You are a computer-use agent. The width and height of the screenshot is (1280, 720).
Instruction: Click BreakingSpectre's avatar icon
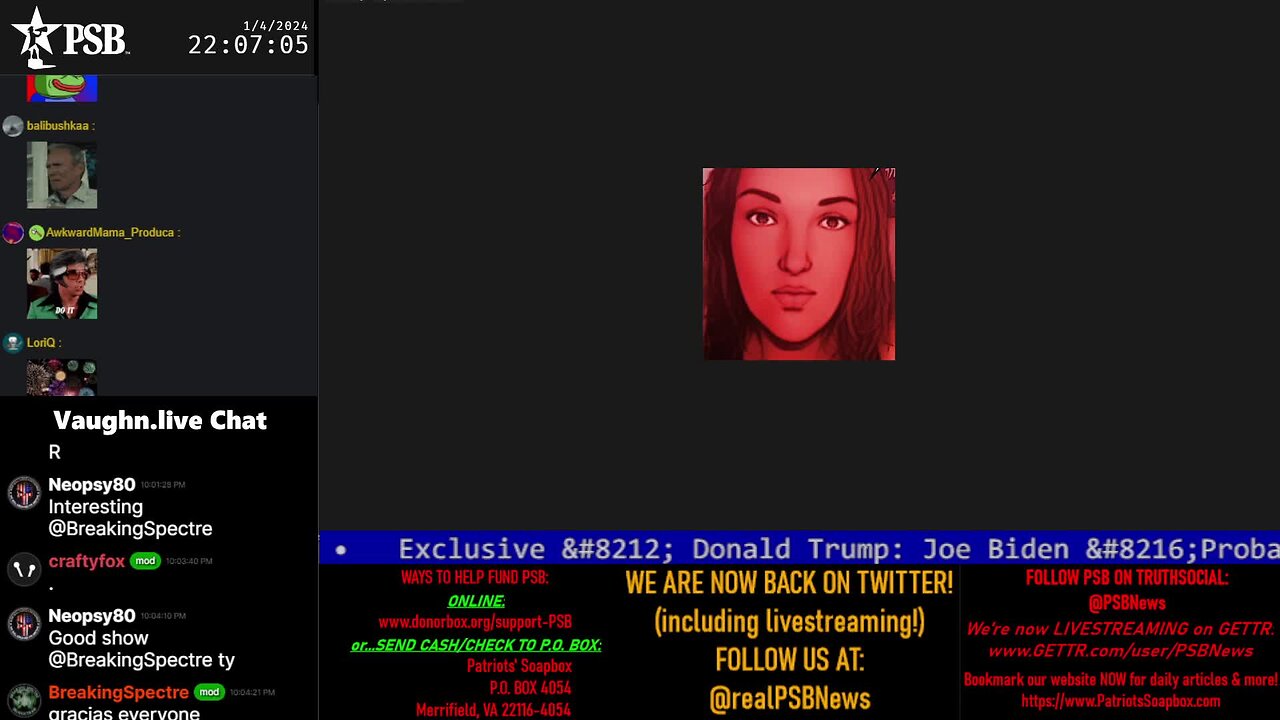[24, 700]
